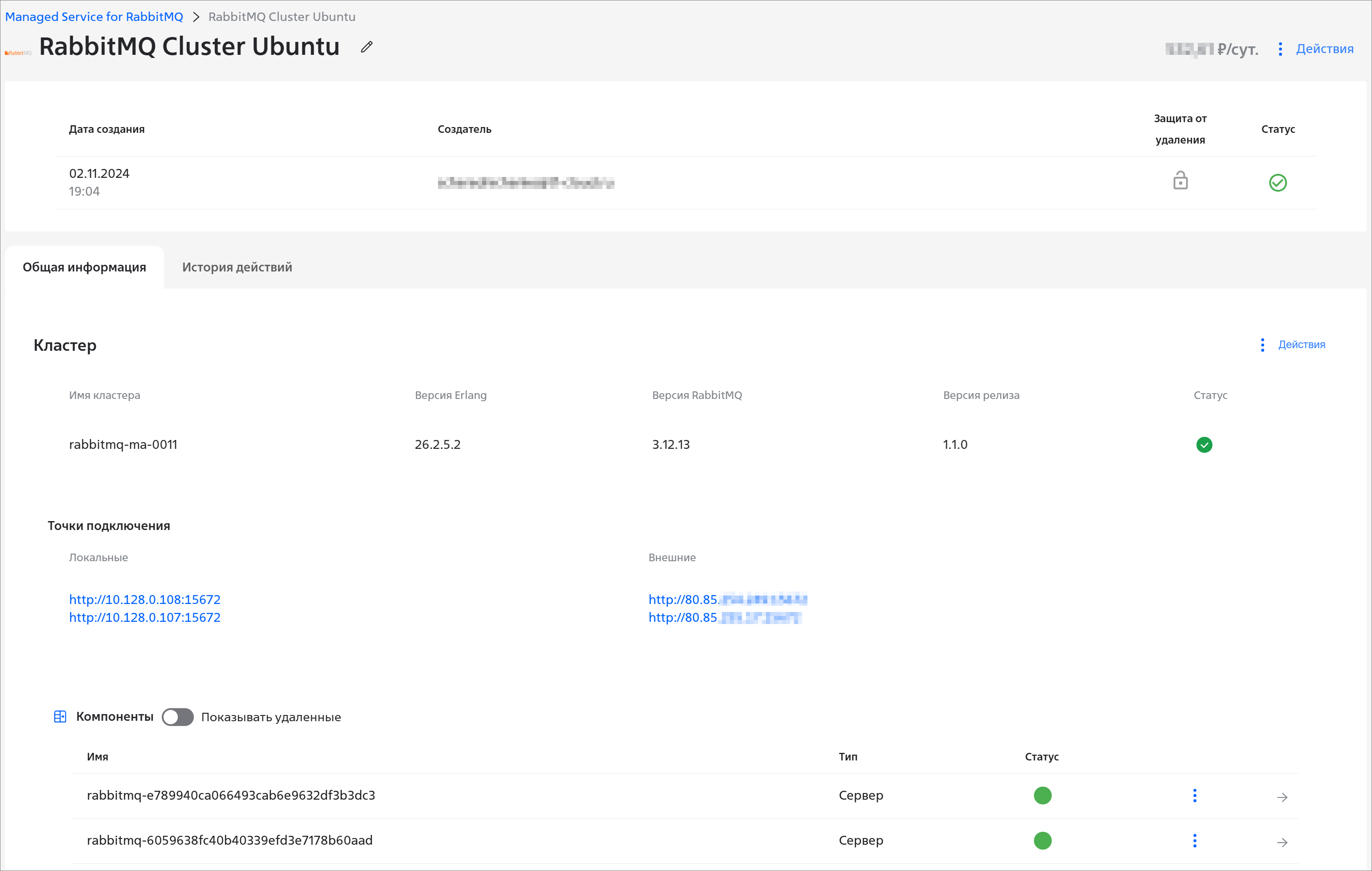Open kebab menu for rabbitmq-e789940ca066493cab6e9632df3b3dc3
This screenshot has width=1372, height=871.
(1195, 796)
